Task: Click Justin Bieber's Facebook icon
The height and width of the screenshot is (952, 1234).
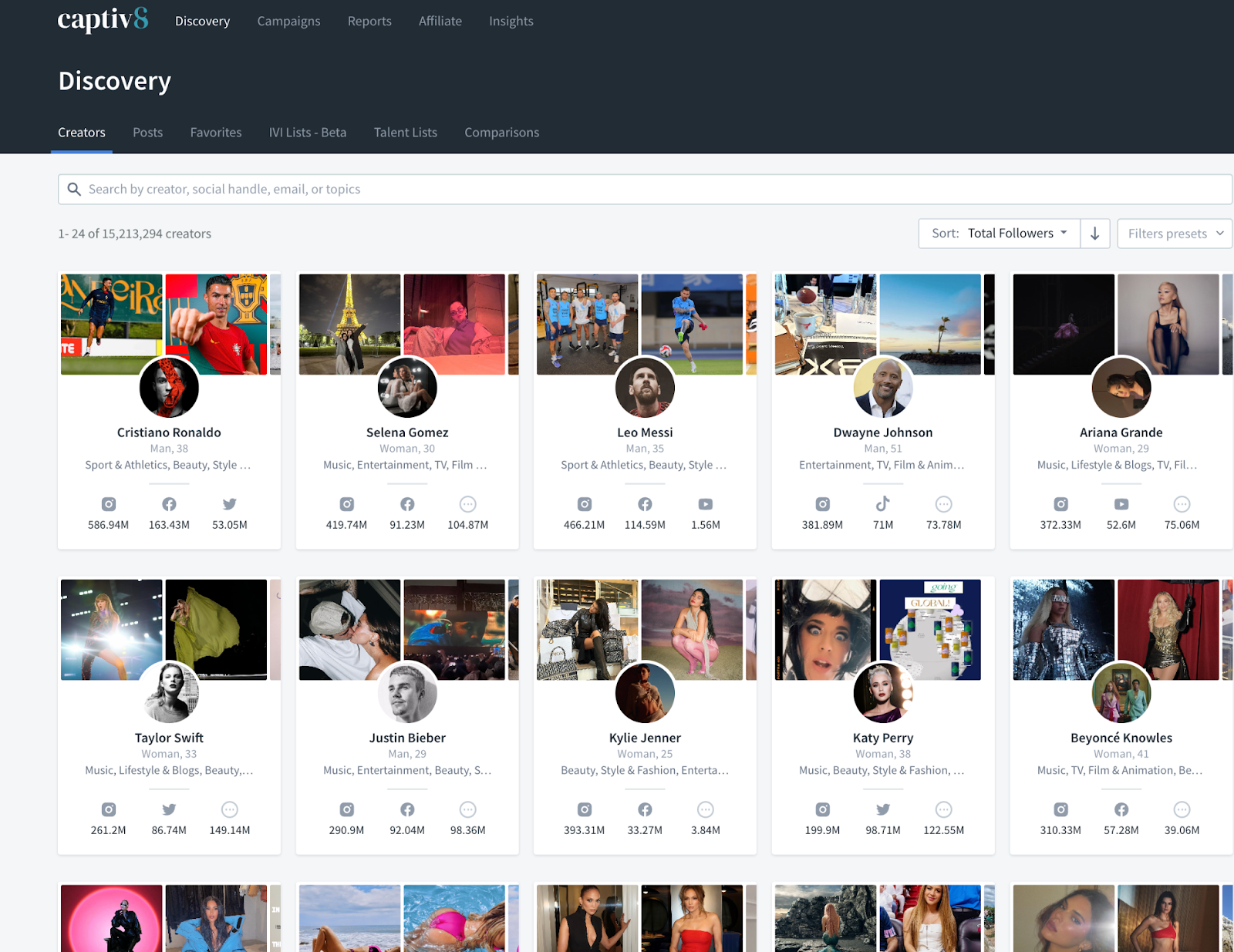Action: pos(407,809)
